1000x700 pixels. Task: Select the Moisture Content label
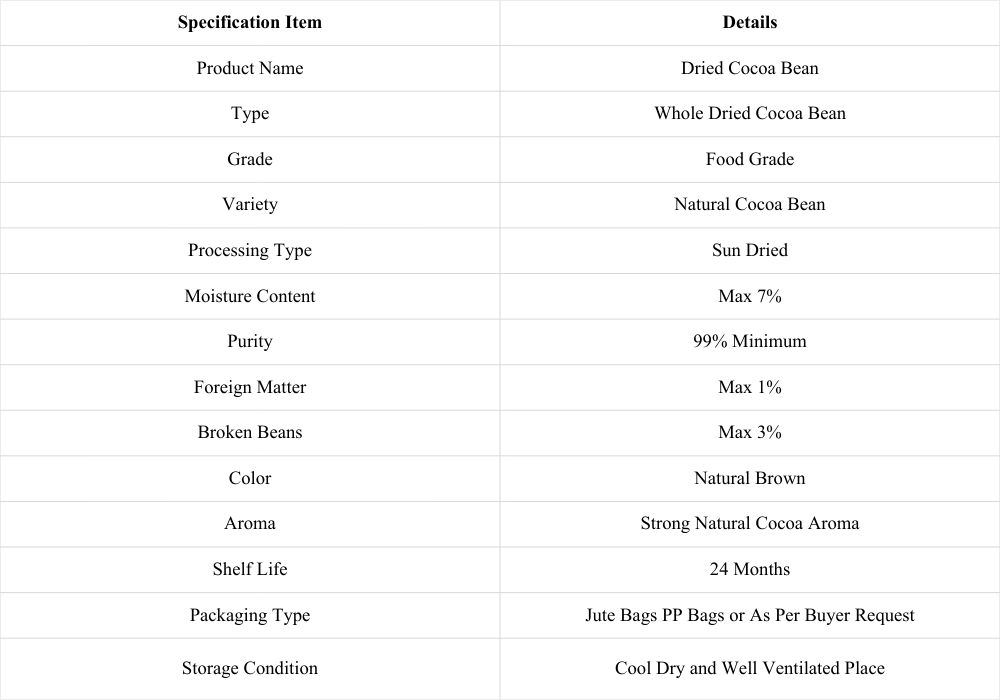coord(249,296)
